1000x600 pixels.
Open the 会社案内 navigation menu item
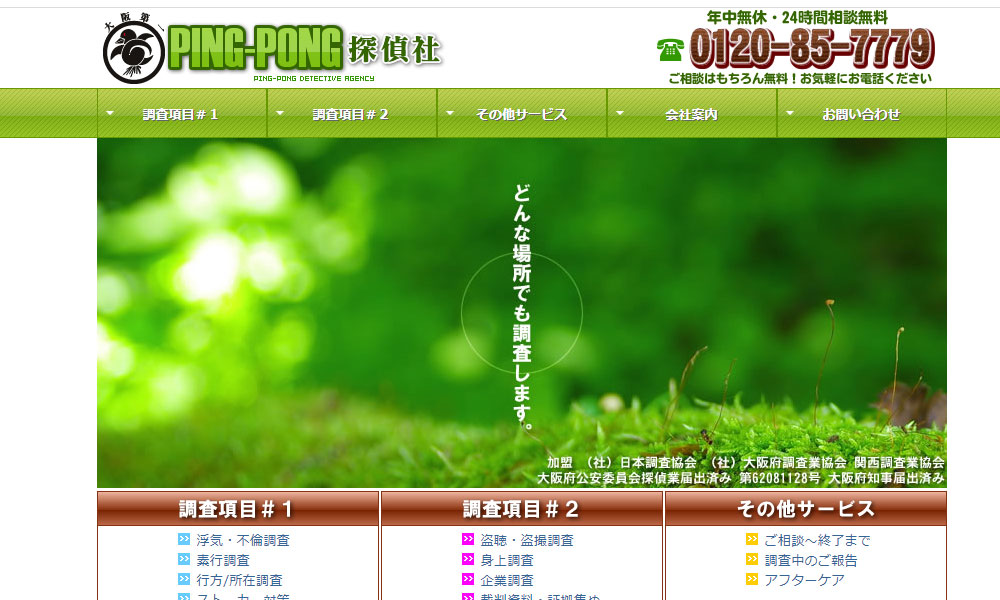[691, 114]
